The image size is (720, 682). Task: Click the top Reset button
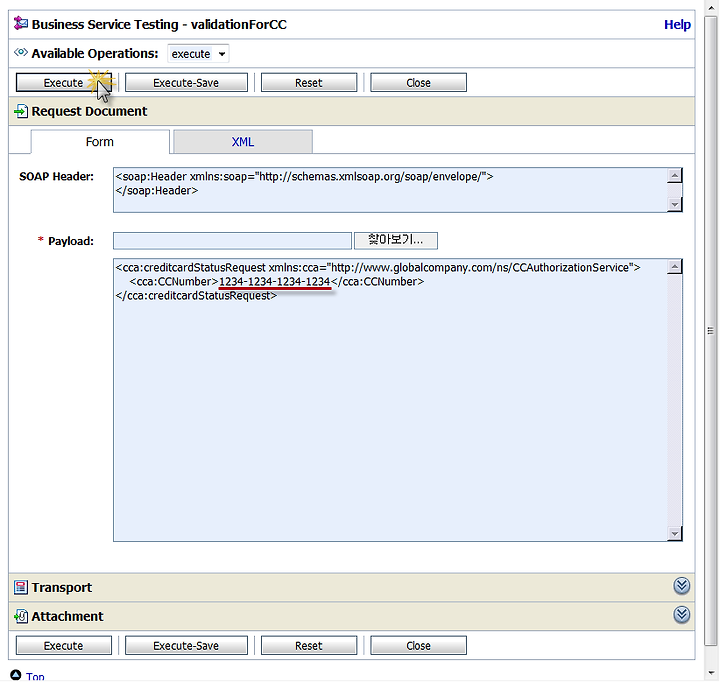(309, 83)
